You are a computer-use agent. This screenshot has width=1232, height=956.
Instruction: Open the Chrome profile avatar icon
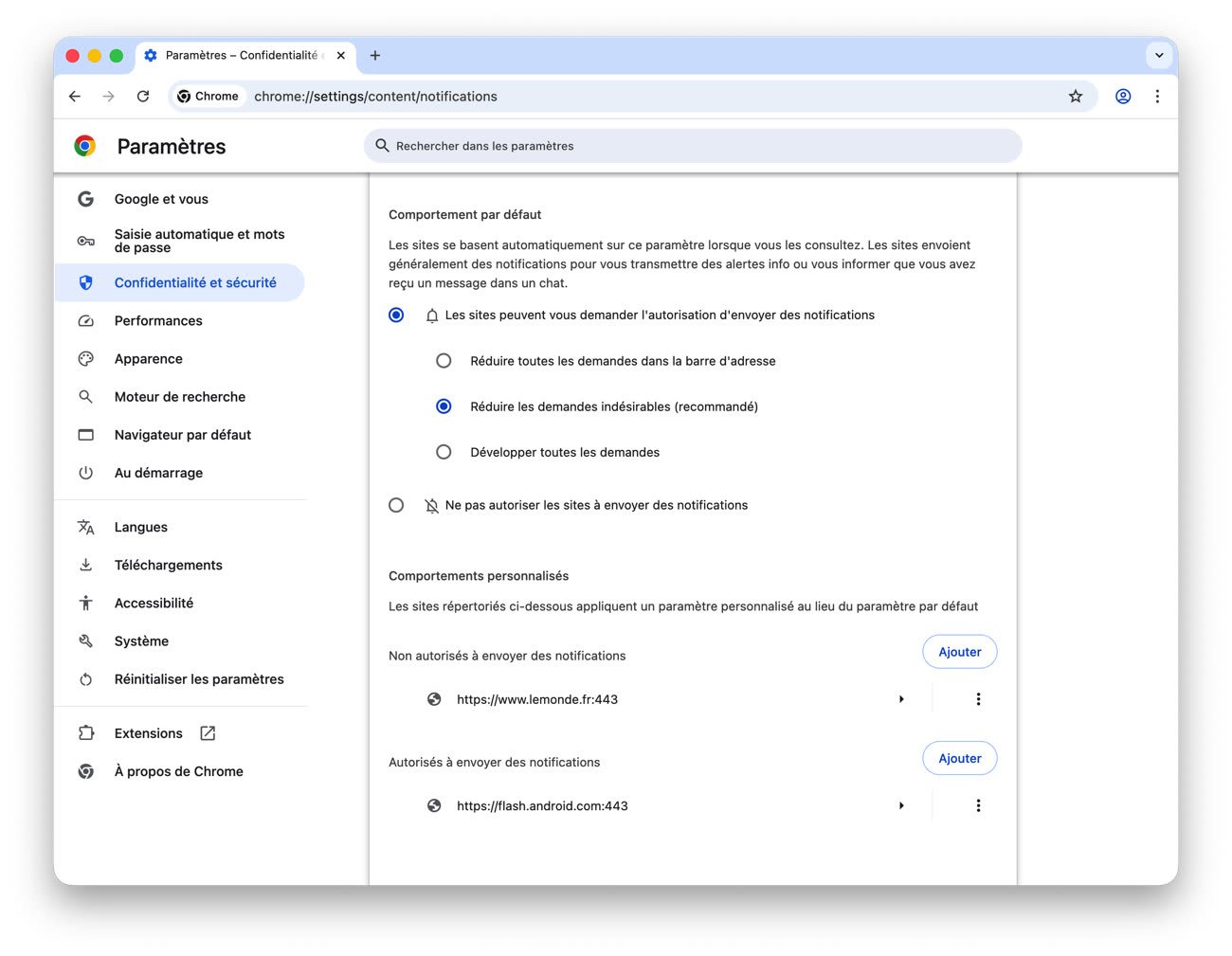pos(1122,96)
